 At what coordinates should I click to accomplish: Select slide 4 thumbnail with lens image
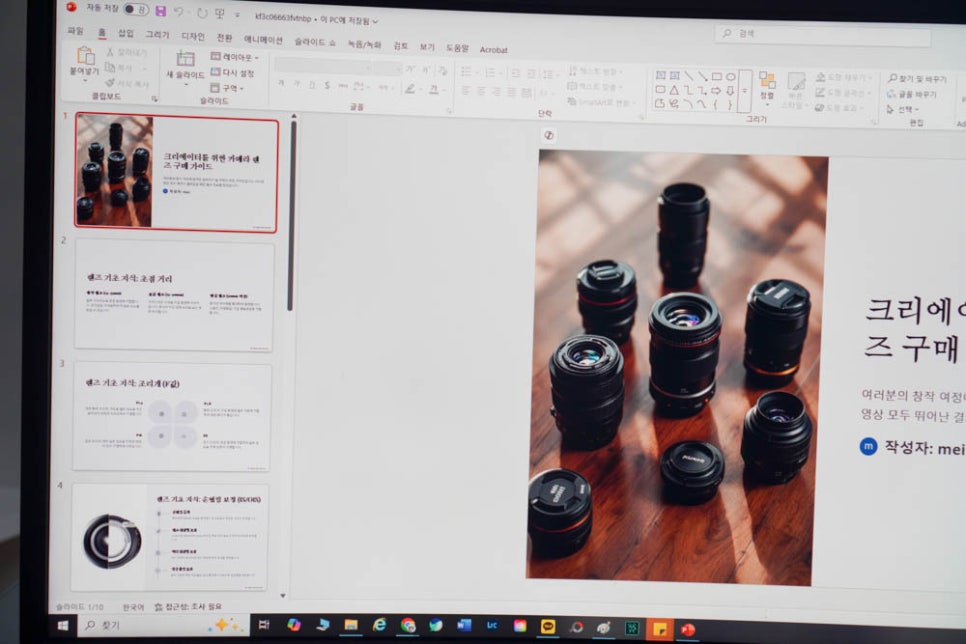(x=170, y=537)
